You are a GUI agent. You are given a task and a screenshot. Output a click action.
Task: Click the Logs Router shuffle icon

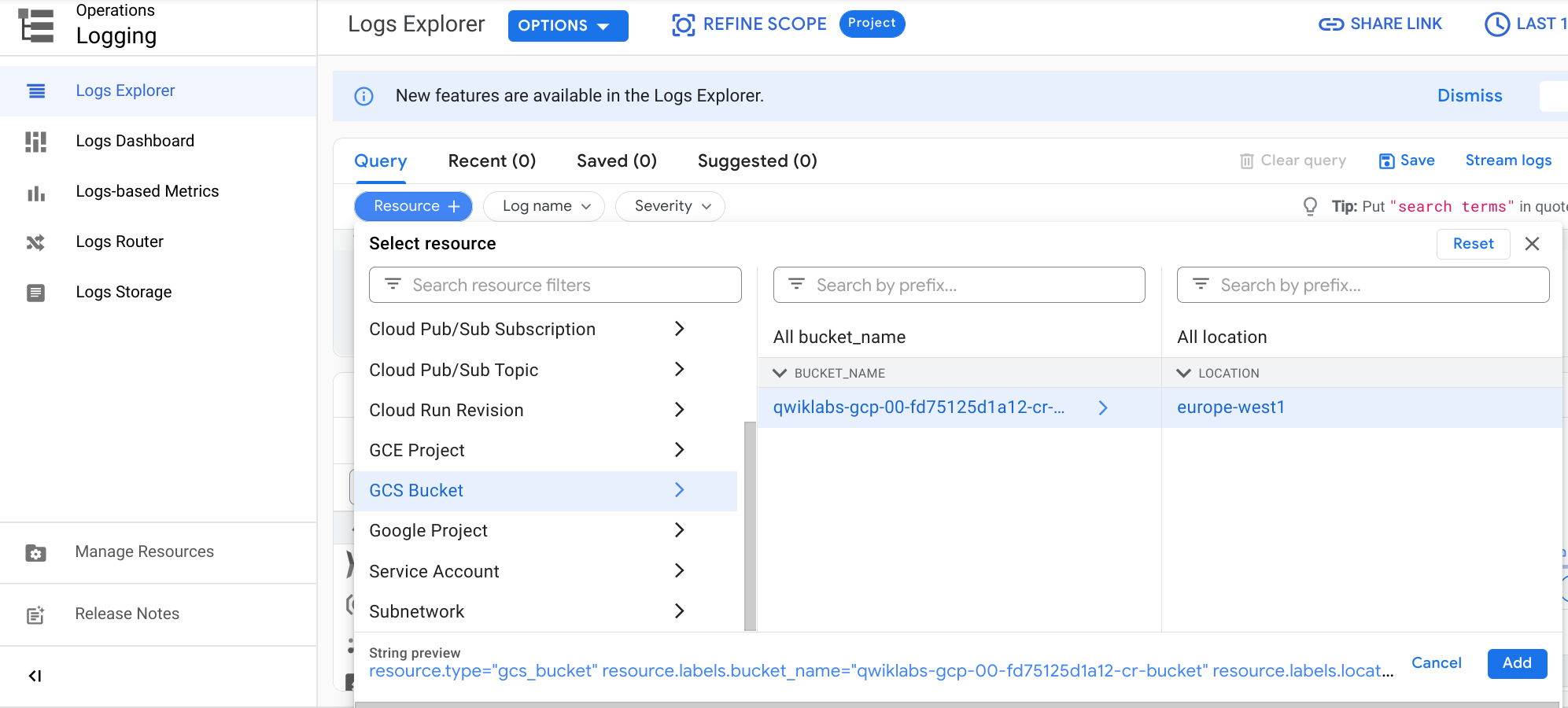[36, 242]
